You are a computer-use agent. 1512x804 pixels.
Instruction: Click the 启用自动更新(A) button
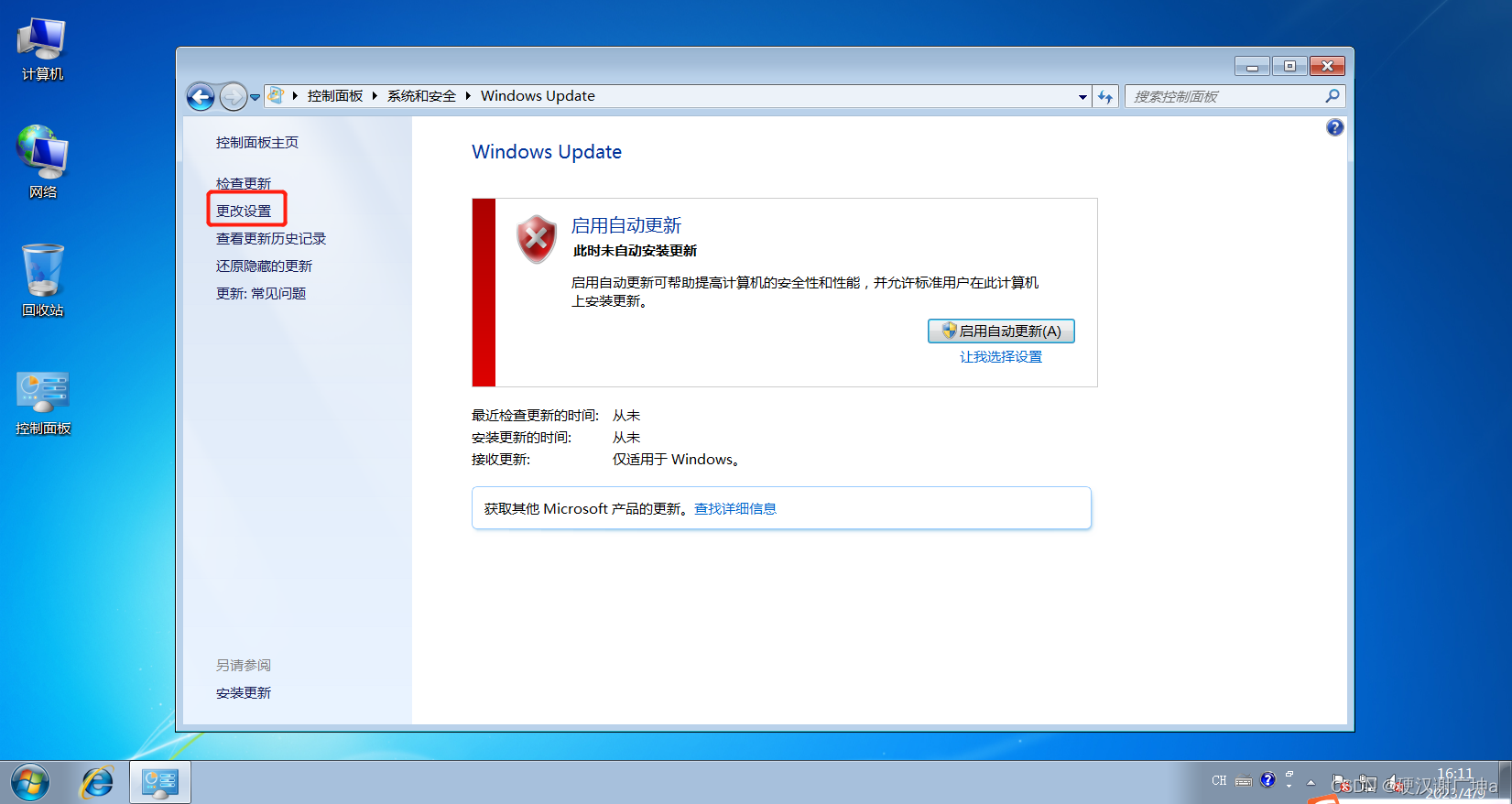pyautogui.click(x=1001, y=331)
